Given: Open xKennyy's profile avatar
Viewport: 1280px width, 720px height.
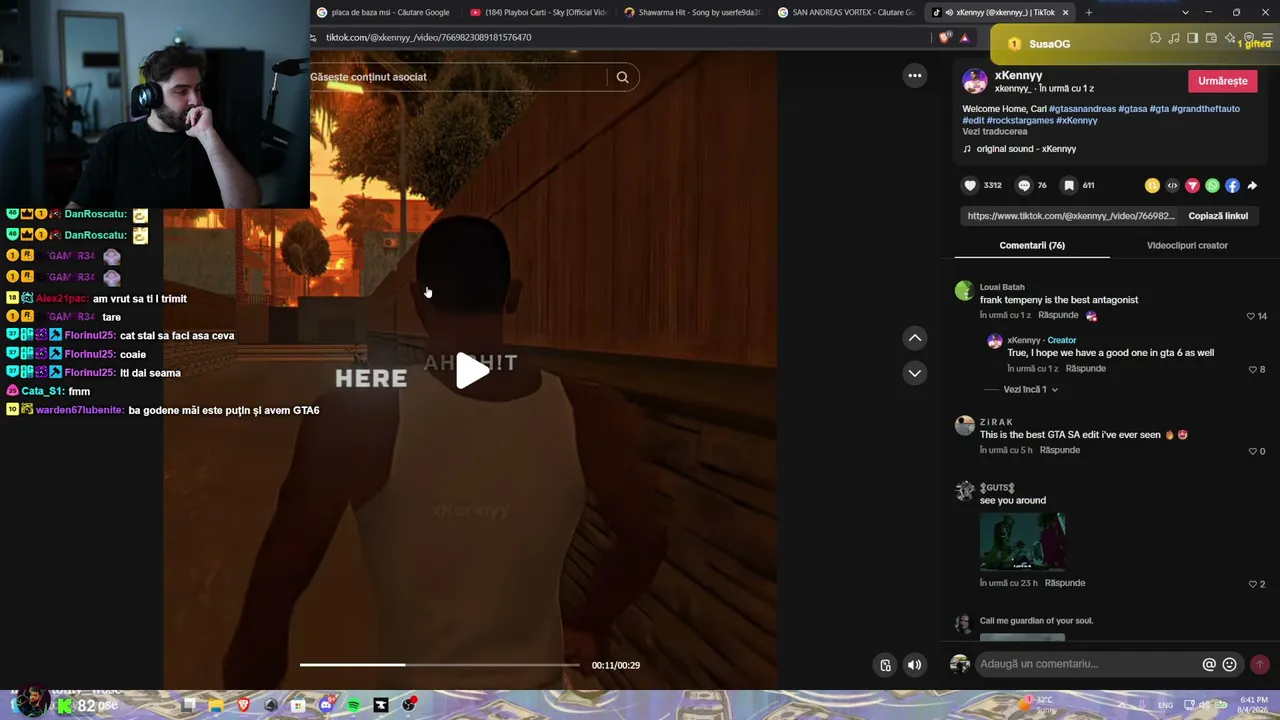Looking at the screenshot, I should (x=975, y=82).
